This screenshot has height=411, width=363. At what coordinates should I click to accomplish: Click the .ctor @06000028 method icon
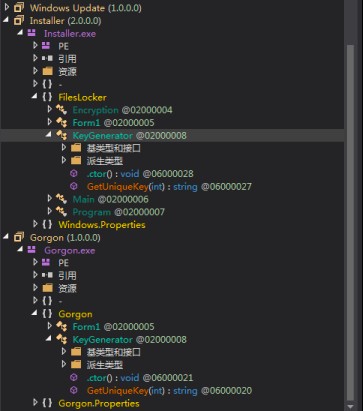pyautogui.click(x=74, y=173)
